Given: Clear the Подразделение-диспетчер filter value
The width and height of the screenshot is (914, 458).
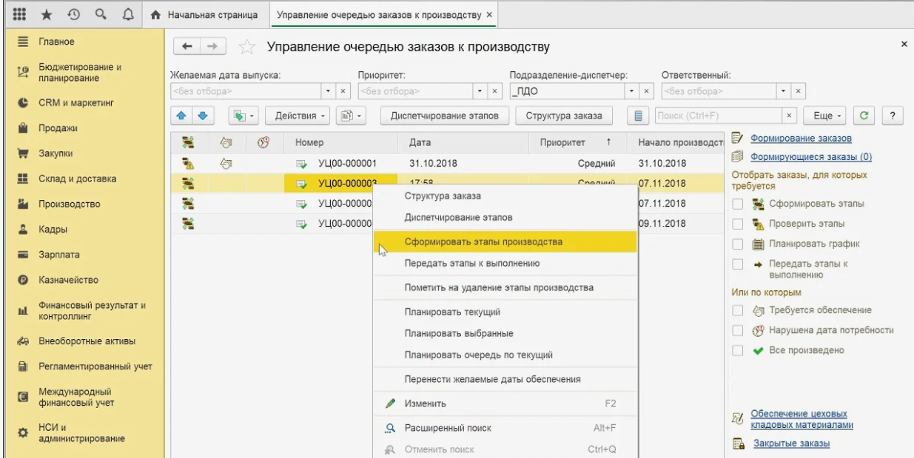Looking at the screenshot, I should [646, 91].
